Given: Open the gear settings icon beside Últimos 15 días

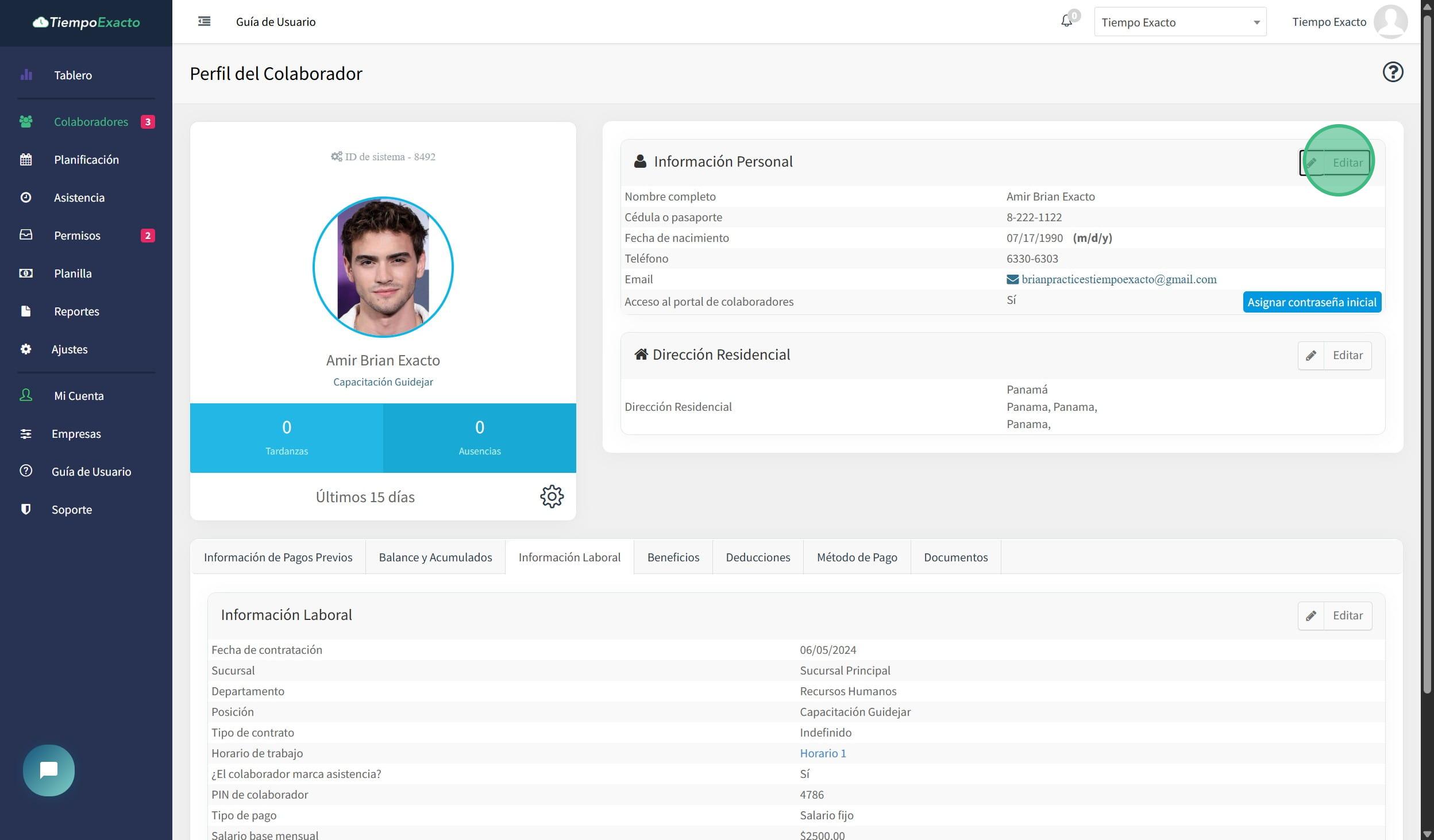Looking at the screenshot, I should (x=552, y=496).
